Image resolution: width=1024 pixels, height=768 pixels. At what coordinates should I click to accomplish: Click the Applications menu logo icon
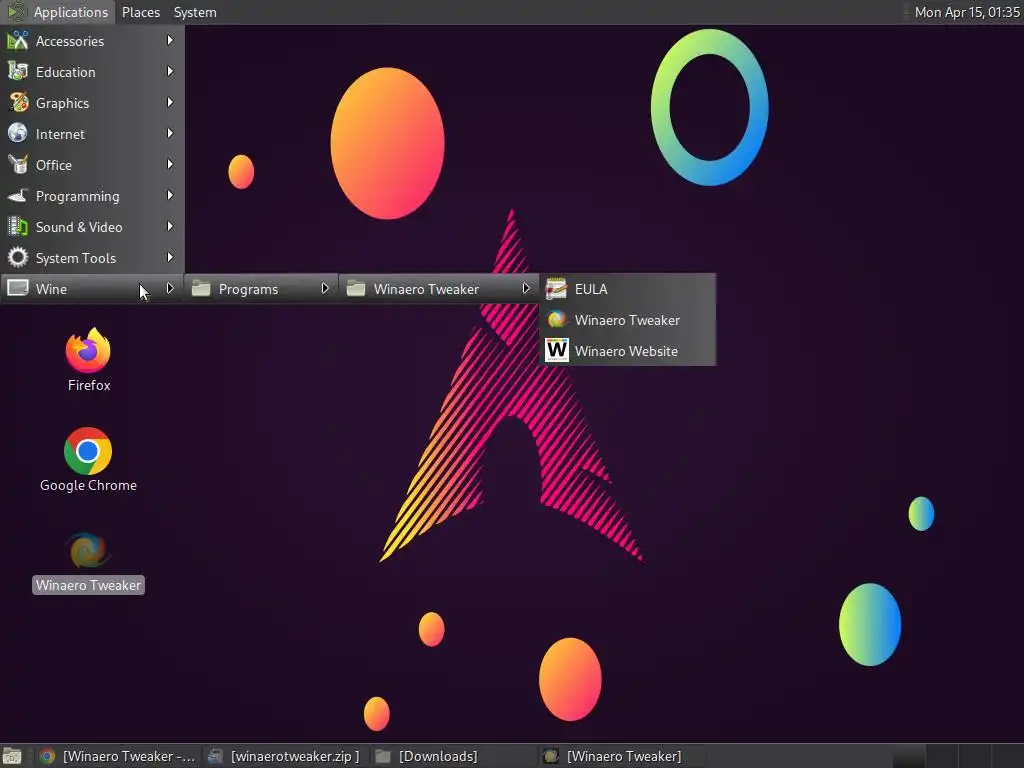[x=16, y=12]
